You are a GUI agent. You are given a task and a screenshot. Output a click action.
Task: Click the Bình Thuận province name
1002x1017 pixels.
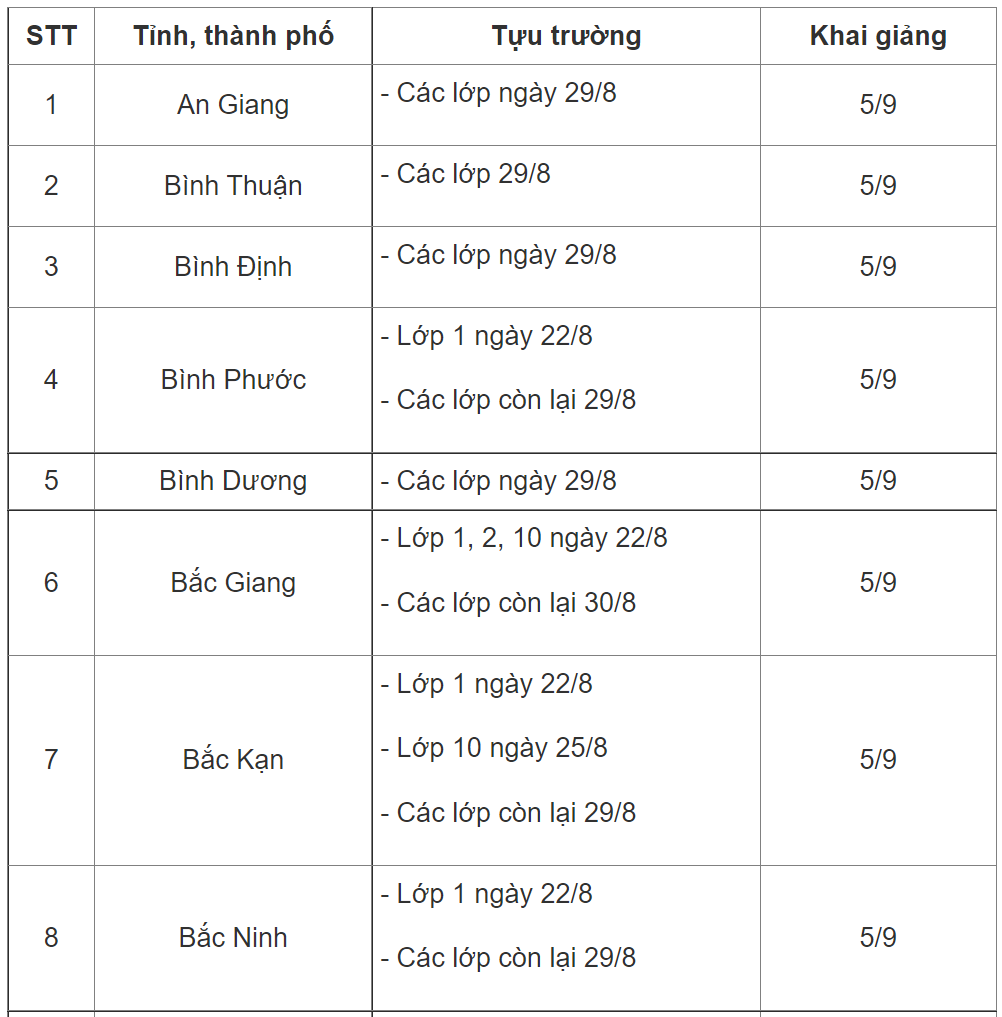point(233,186)
